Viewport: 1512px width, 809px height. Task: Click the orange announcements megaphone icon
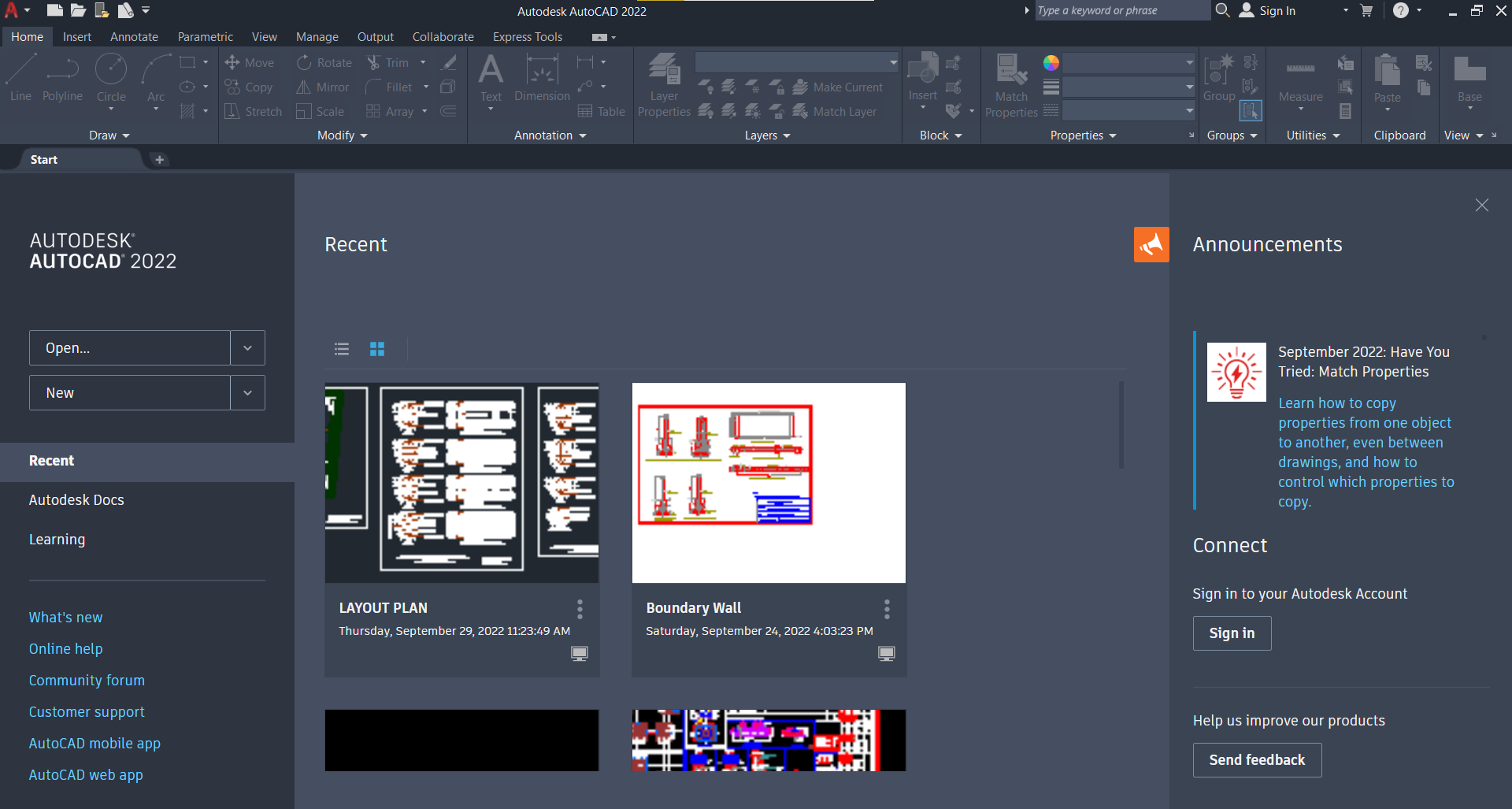[x=1151, y=245]
